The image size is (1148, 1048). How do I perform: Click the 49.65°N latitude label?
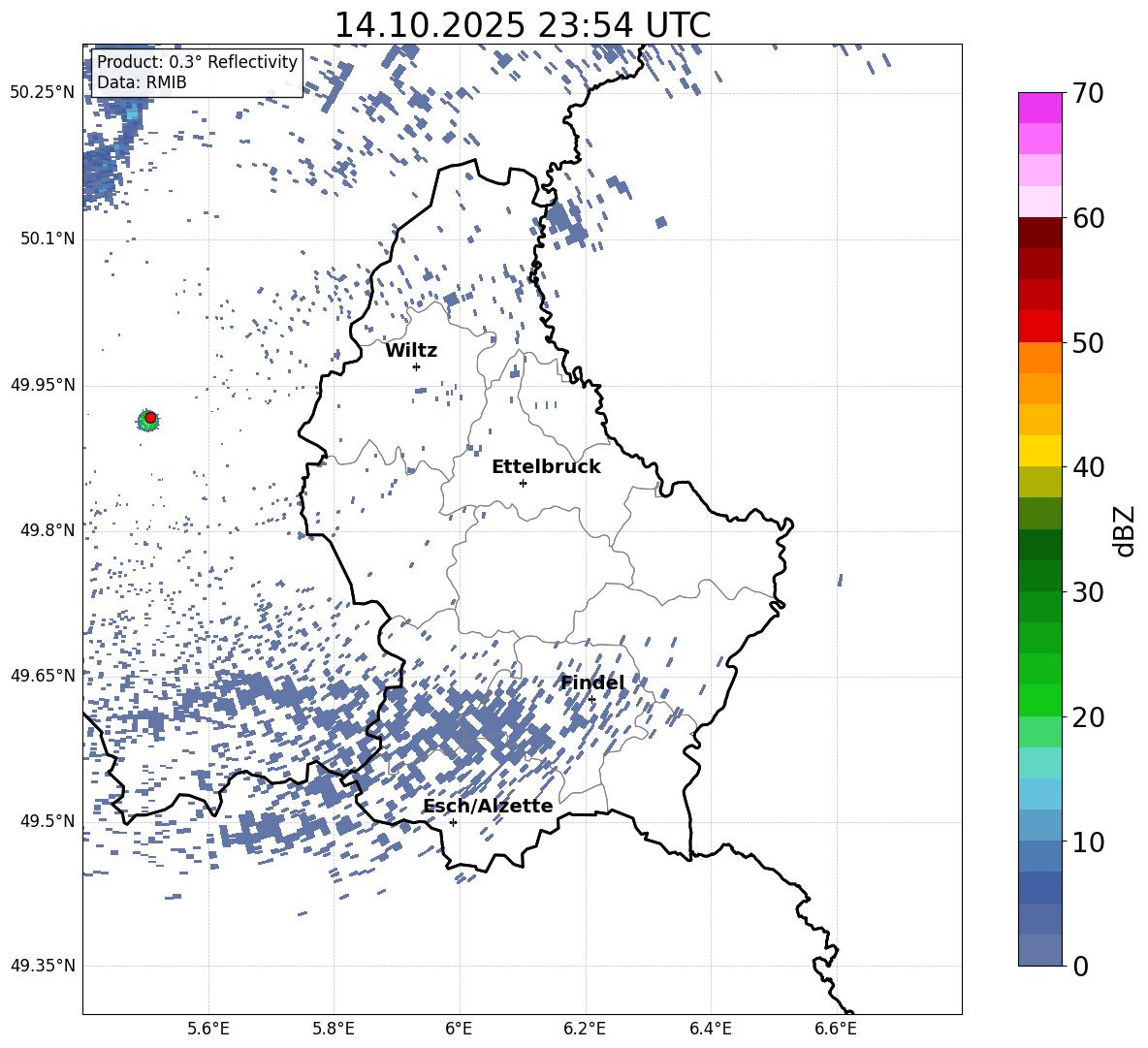43,675
